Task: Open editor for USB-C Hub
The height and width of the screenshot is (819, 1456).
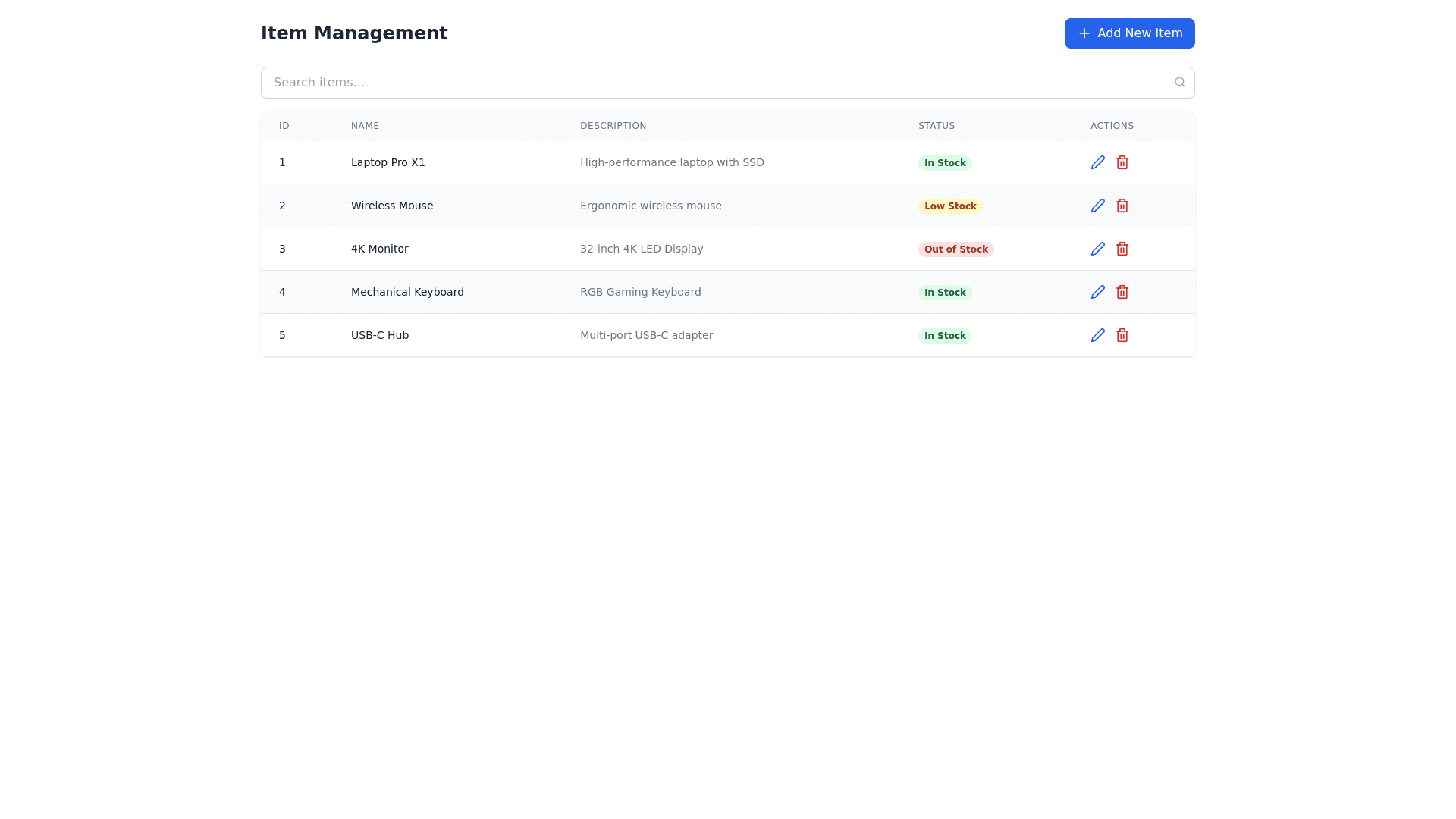Action: click(x=1097, y=335)
